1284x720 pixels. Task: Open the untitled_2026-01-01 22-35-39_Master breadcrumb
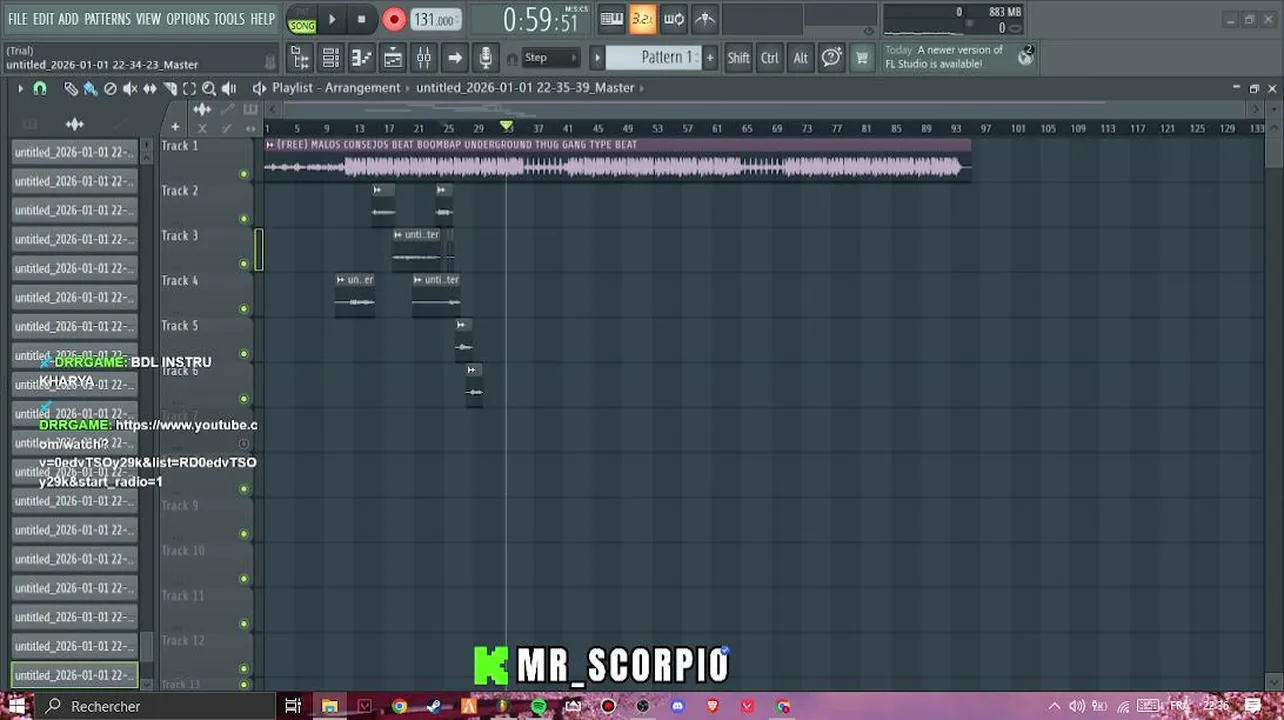[x=525, y=88]
